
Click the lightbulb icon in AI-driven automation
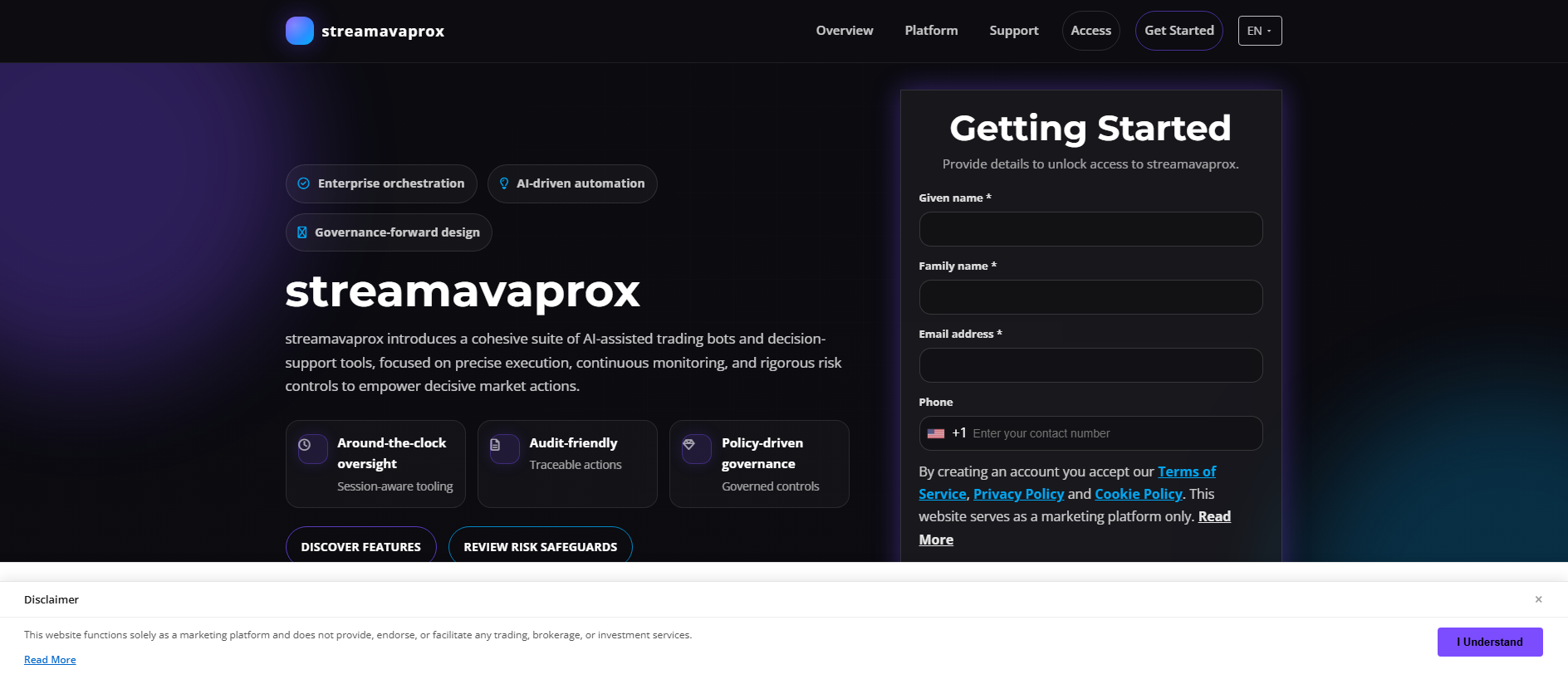tap(504, 183)
